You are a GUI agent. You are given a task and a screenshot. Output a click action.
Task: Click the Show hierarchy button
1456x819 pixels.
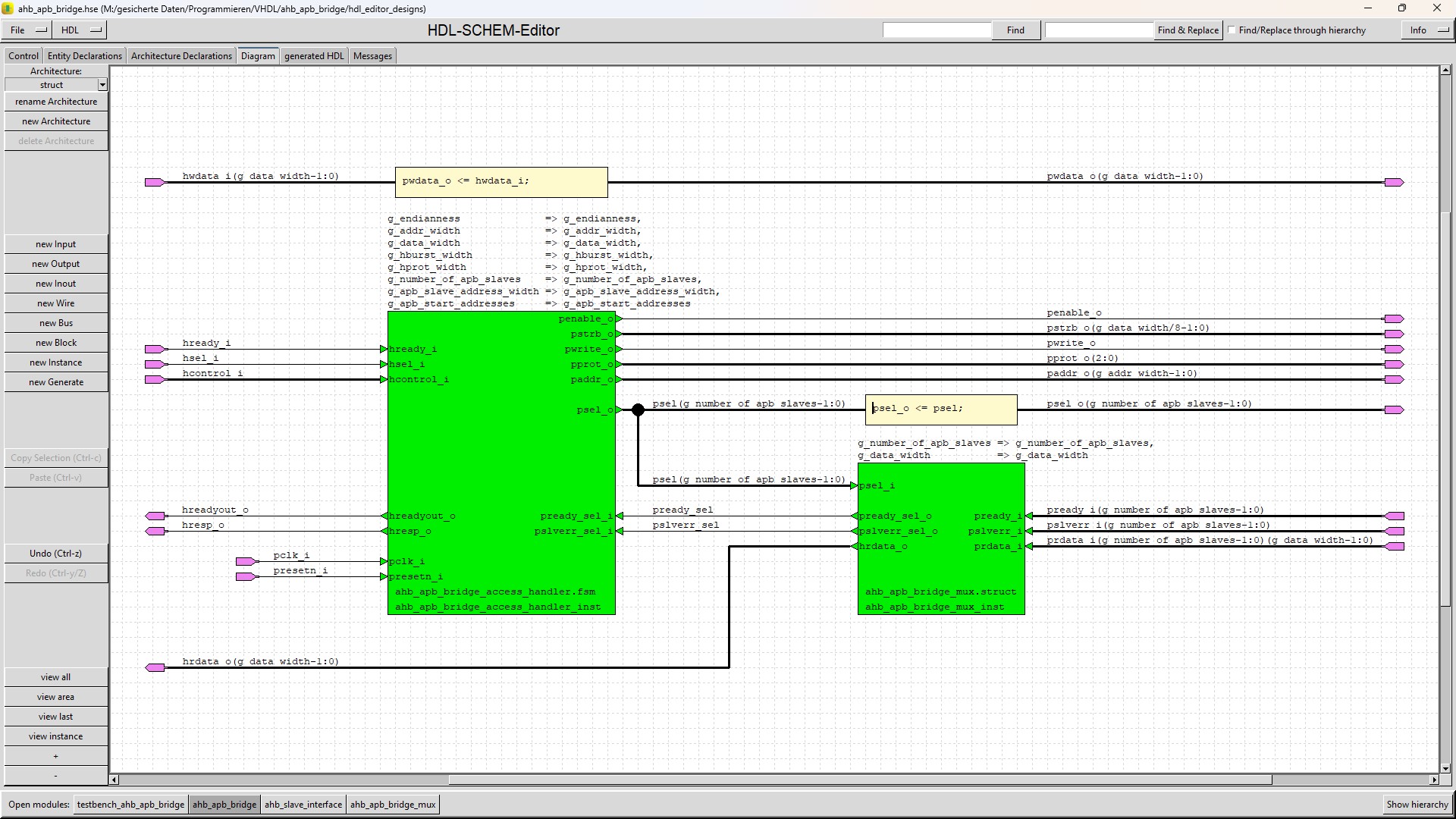click(x=1417, y=805)
